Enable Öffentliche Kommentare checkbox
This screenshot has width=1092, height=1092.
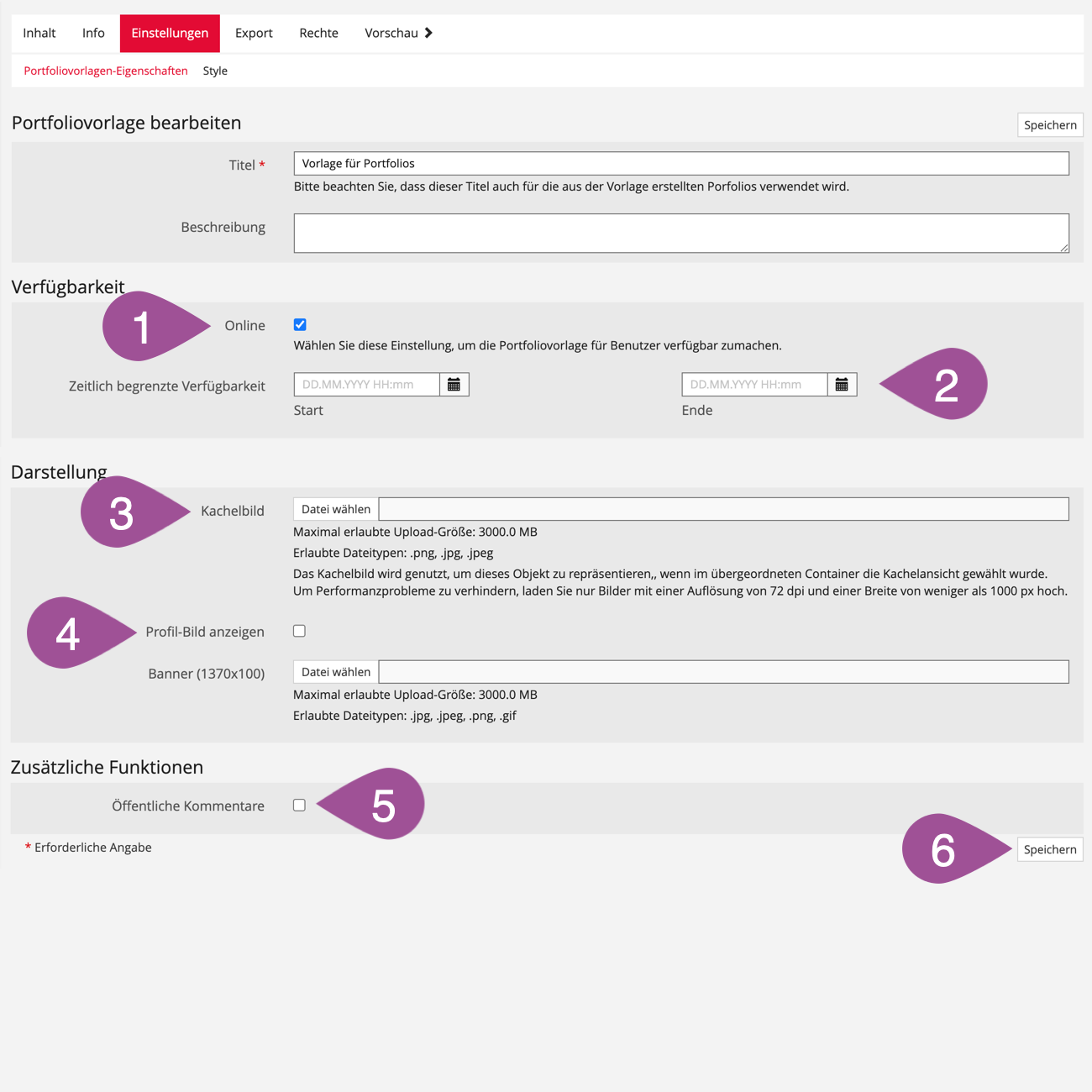tap(299, 806)
